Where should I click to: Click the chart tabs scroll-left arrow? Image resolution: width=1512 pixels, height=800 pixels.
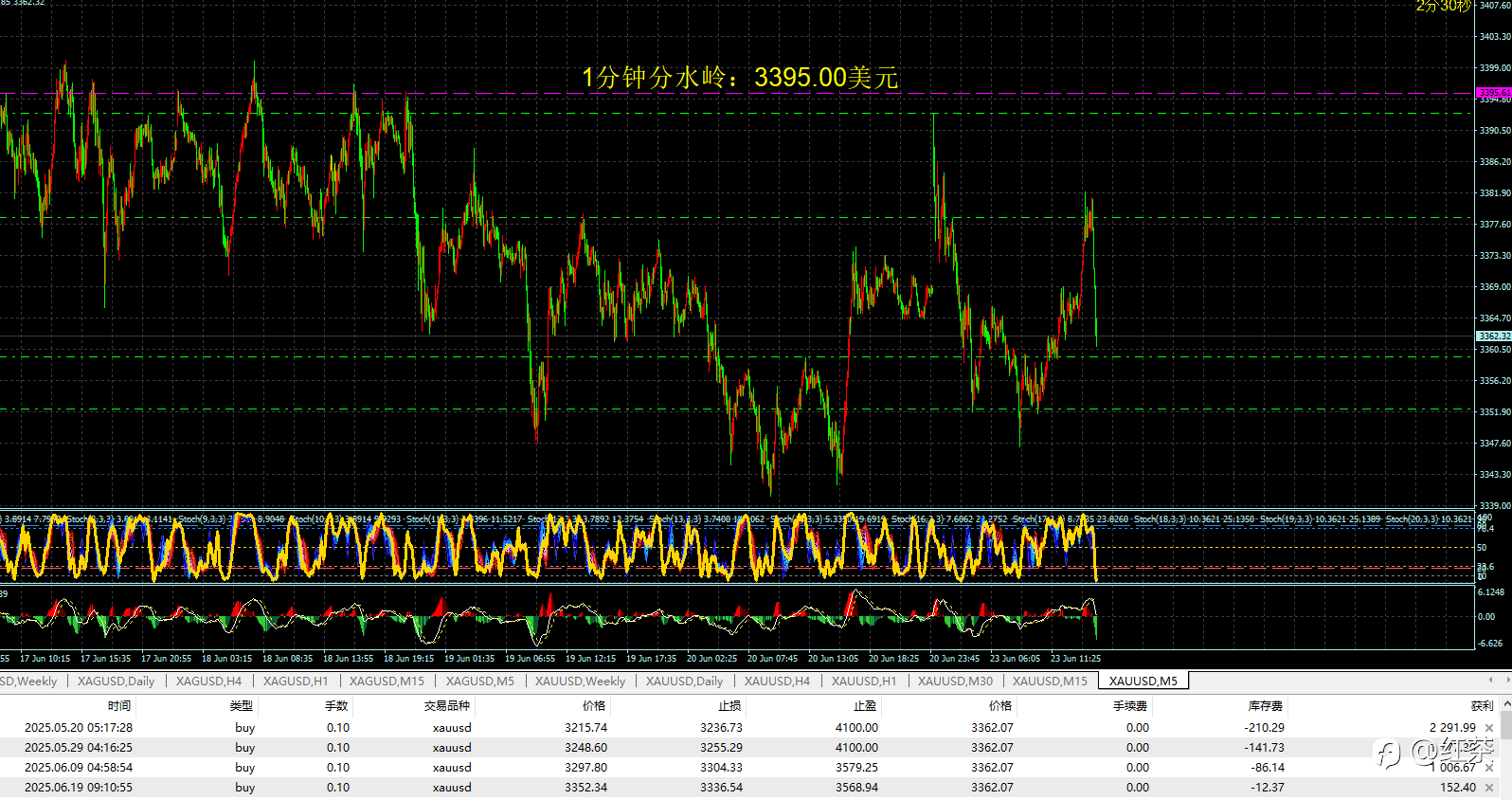(1492, 680)
